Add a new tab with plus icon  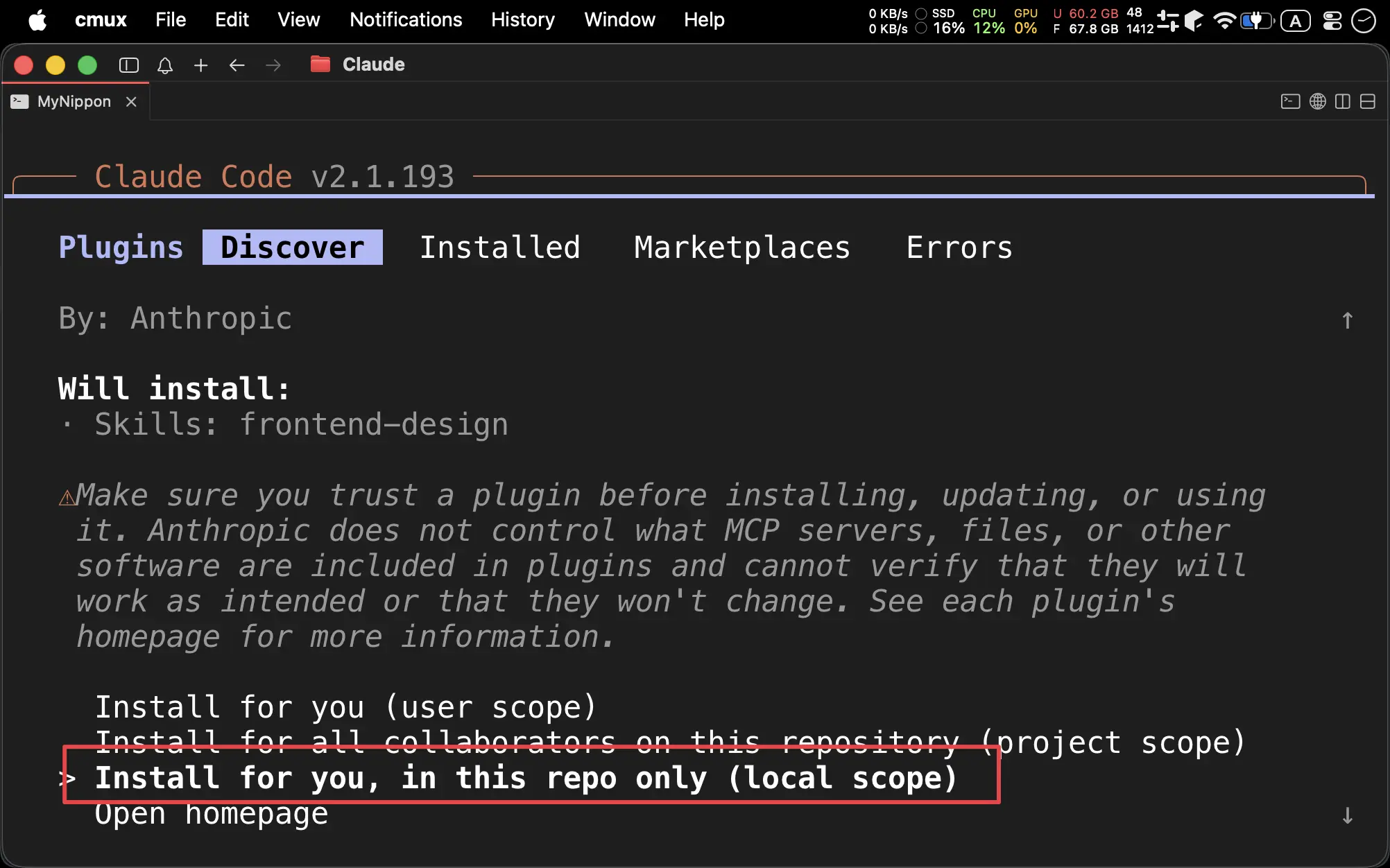coord(201,65)
